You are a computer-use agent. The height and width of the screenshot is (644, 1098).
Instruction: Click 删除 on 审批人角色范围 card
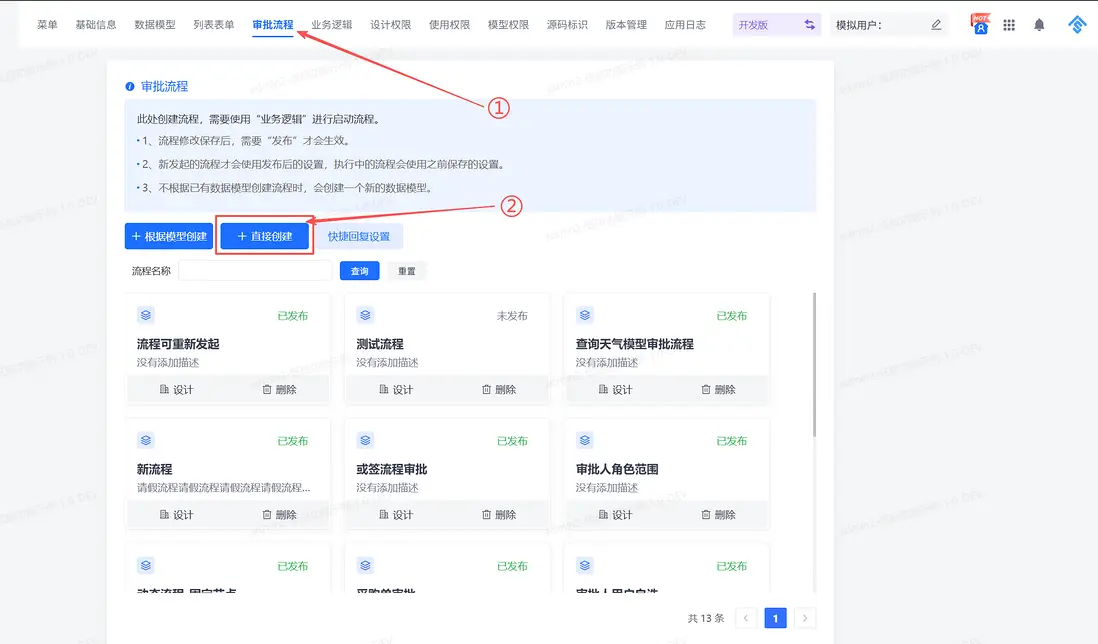tap(718, 514)
